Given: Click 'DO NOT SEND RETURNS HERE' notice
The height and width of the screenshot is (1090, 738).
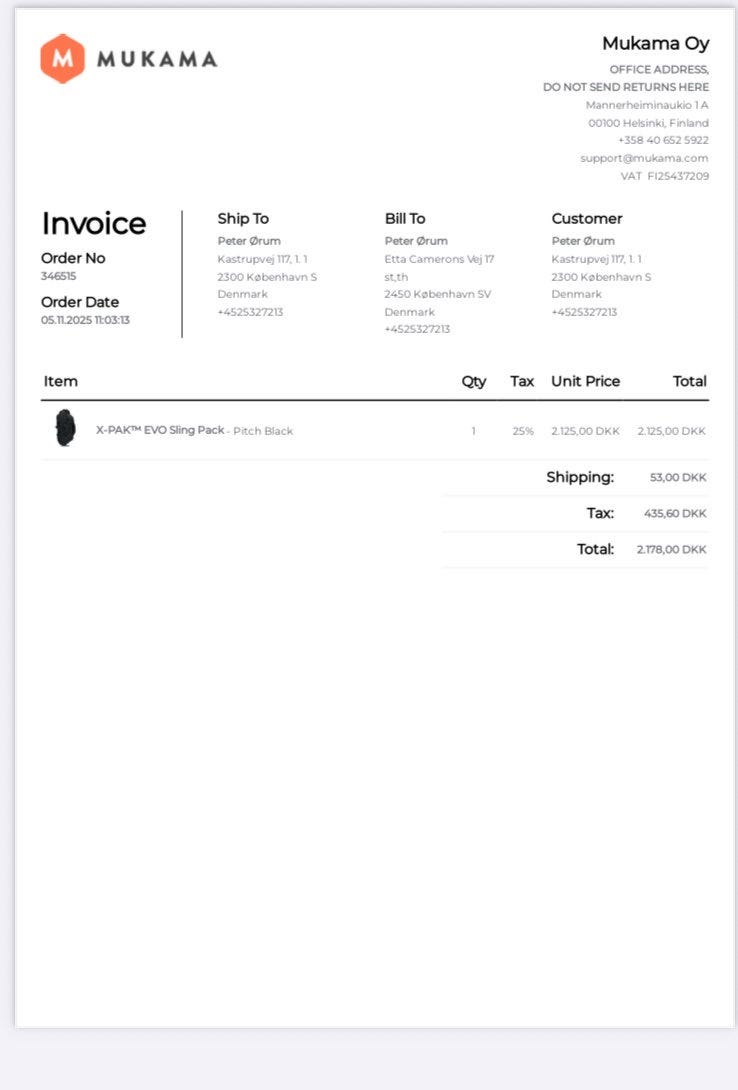Looking at the screenshot, I should click(x=625, y=87).
